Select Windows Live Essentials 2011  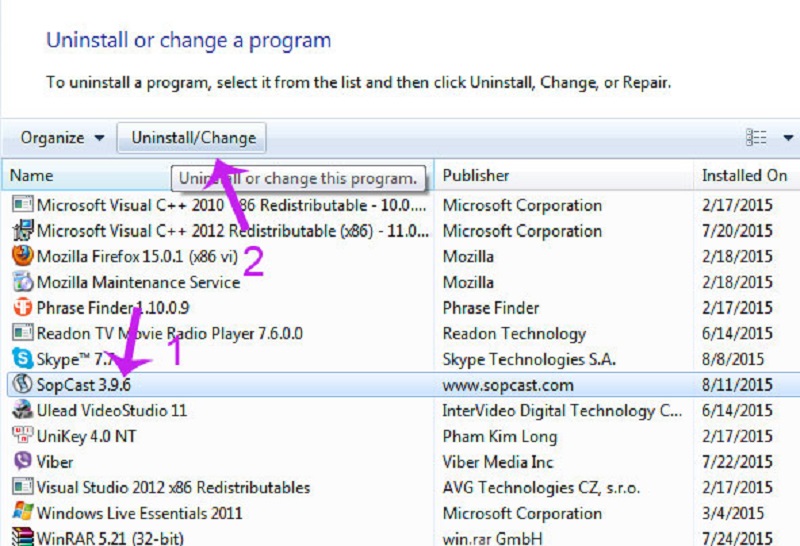tap(139, 513)
